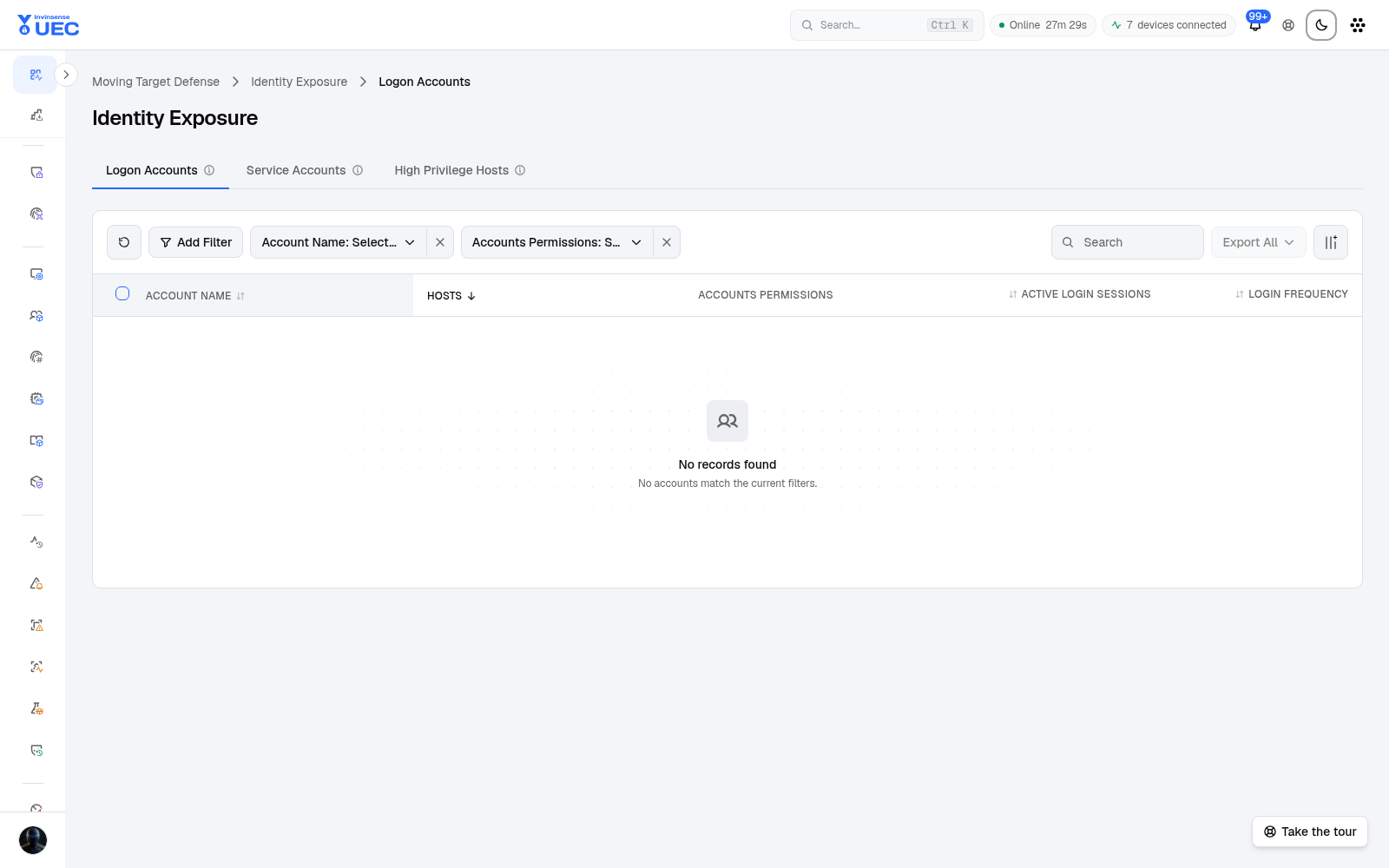
Task: Open the fingerprint scan sidebar icon
Action: 36,214
